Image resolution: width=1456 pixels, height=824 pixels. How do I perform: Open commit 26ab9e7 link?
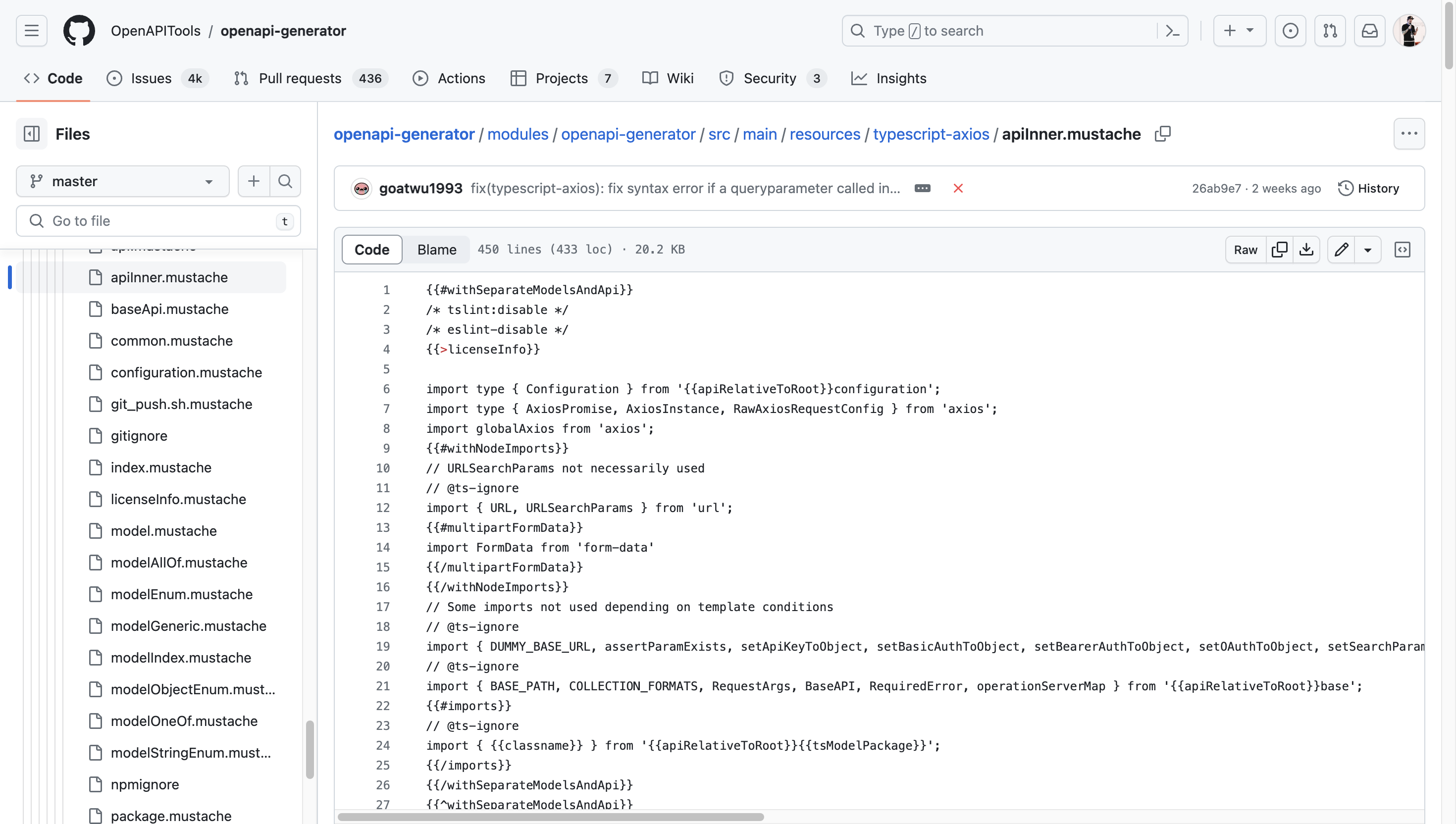point(1216,189)
